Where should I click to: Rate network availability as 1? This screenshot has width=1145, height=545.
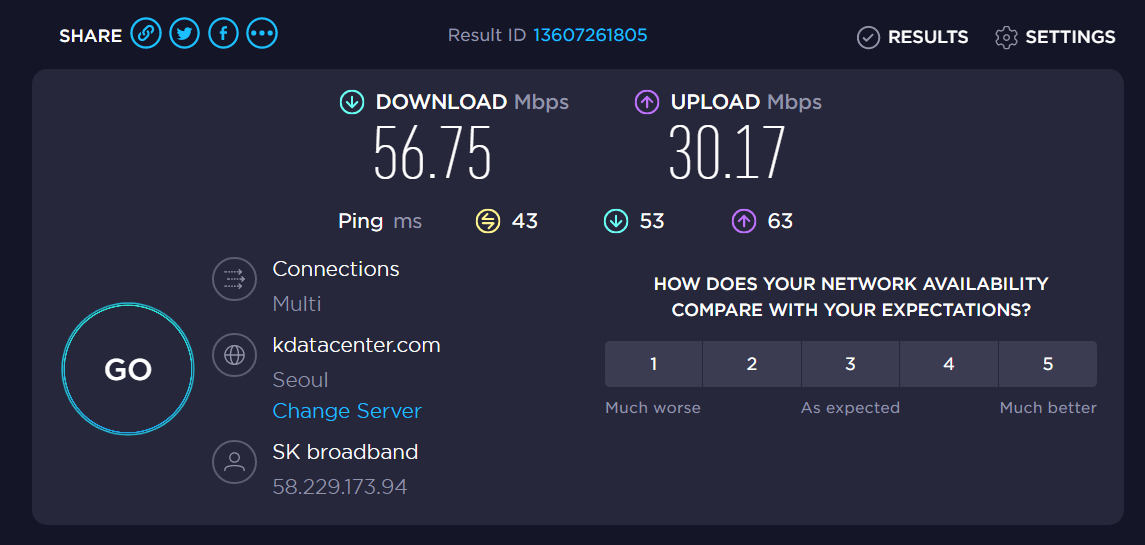tap(653, 364)
